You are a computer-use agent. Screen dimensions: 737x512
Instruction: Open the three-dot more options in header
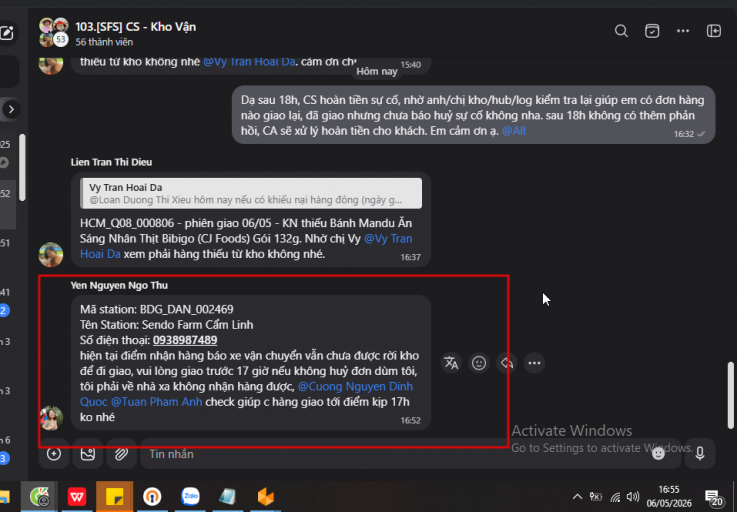(x=682, y=32)
